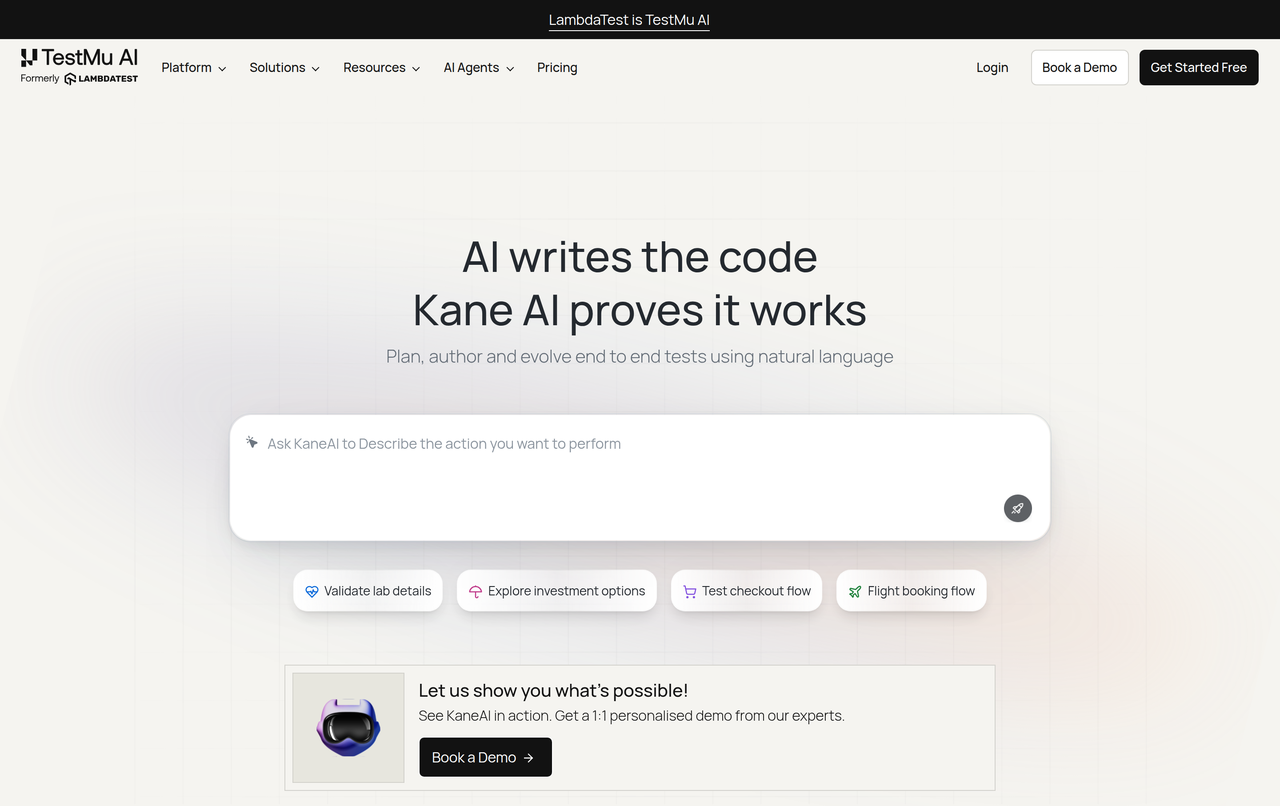Select the Flight booking flow suggestion
This screenshot has width=1280, height=806.
(912, 591)
